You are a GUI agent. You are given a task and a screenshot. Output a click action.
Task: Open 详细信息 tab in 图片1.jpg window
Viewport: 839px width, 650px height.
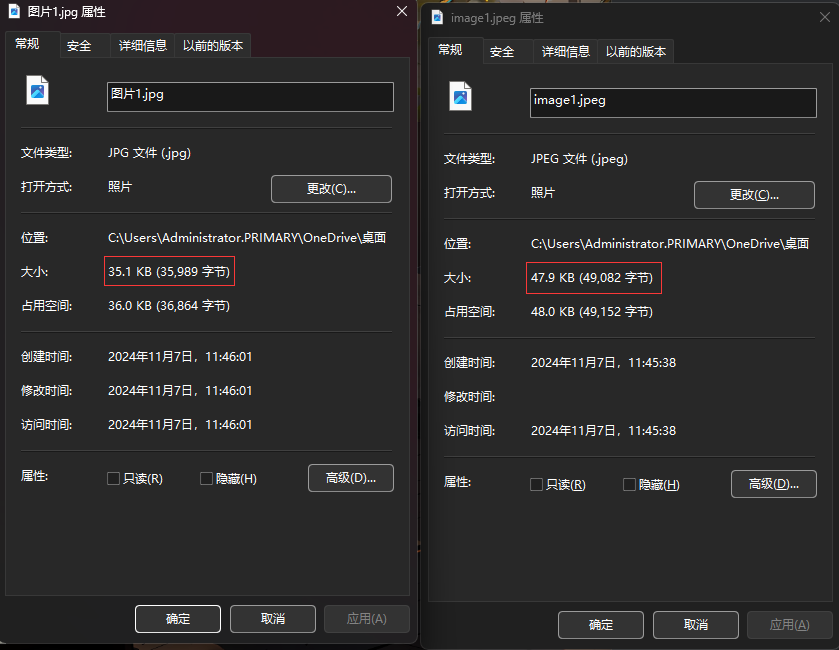coord(143,46)
